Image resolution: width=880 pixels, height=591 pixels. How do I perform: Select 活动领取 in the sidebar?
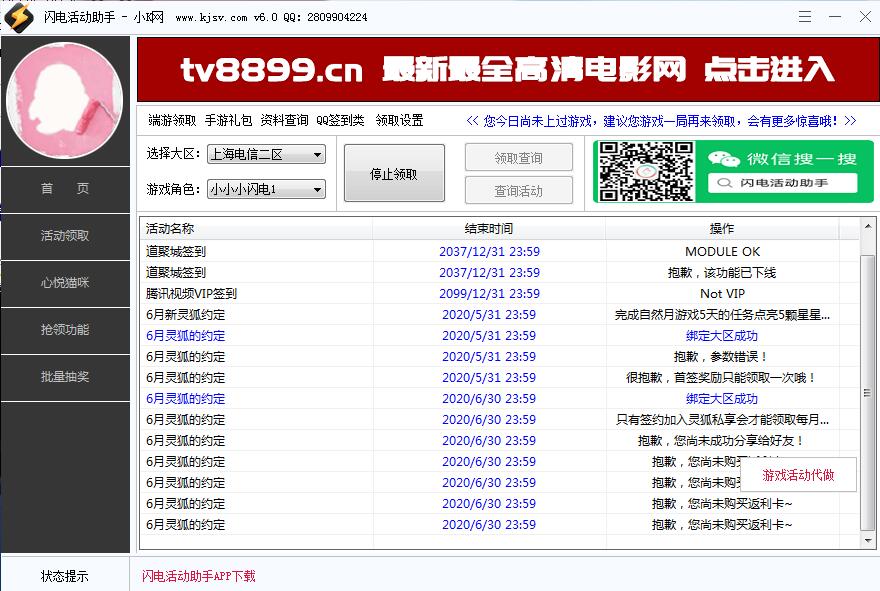[64, 237]
